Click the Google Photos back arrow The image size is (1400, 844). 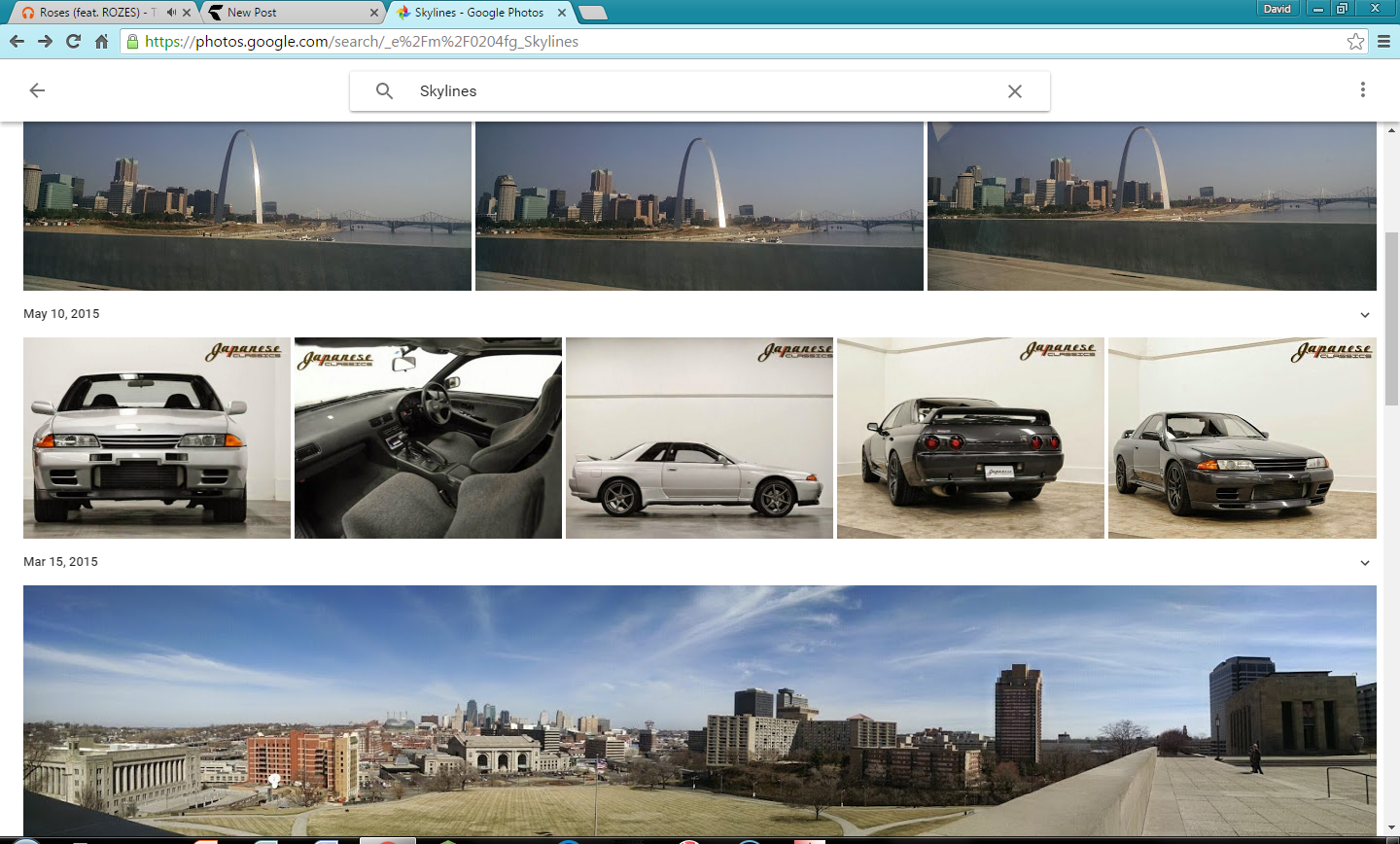click(x=37, y=90)
